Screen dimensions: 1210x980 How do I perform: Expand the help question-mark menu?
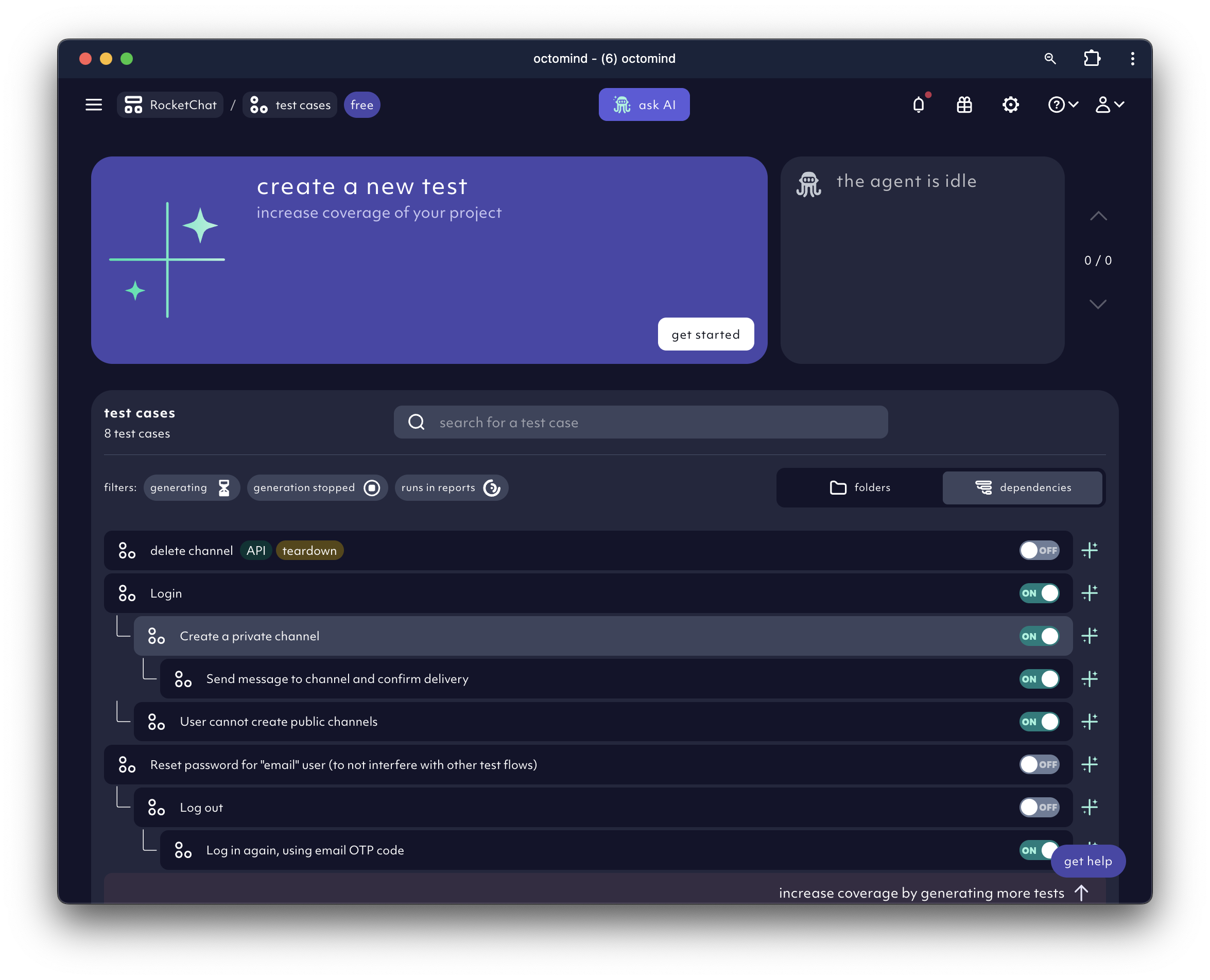tap(1063, 105)
